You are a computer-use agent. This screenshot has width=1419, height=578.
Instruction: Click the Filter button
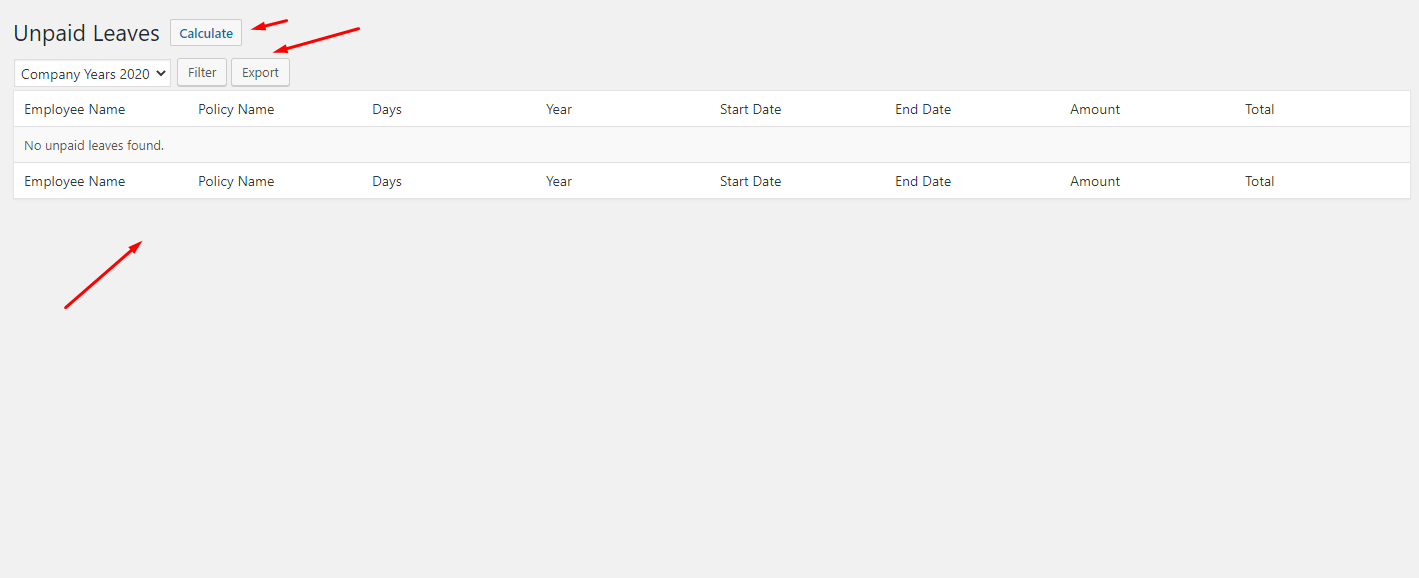(x=201, y=72)
